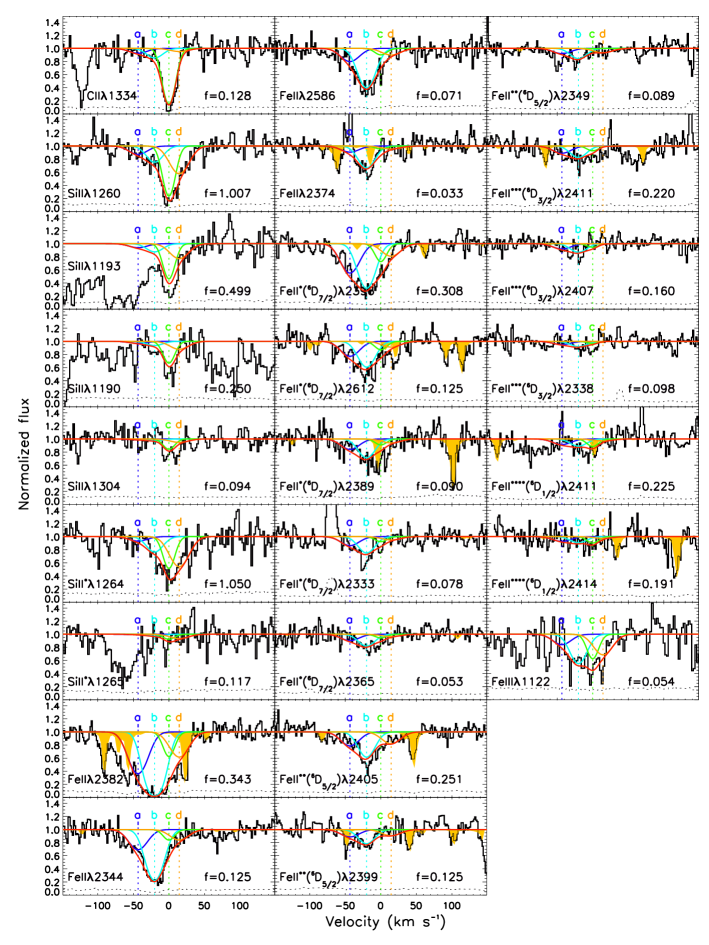Select the f=0.220 value
The image size is (709, 945).
[651, 193]
